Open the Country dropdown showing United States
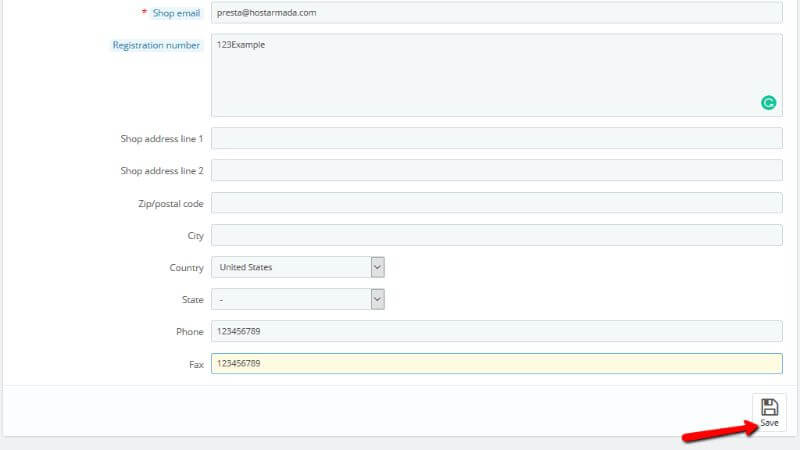The image size is (800, 450). (297, 267)
